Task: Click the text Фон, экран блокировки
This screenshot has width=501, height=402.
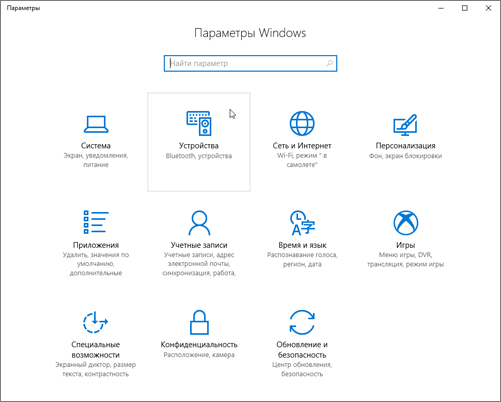Action: coord(405,156)
